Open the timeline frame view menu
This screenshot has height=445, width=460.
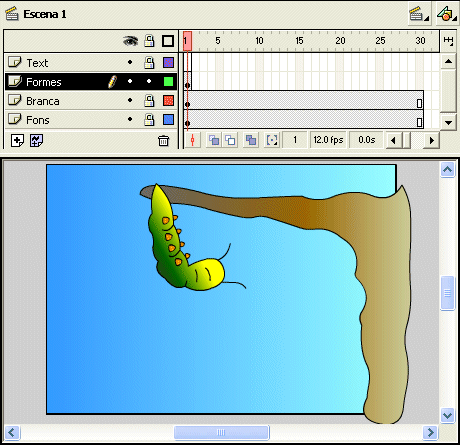(x=448, y=40)
